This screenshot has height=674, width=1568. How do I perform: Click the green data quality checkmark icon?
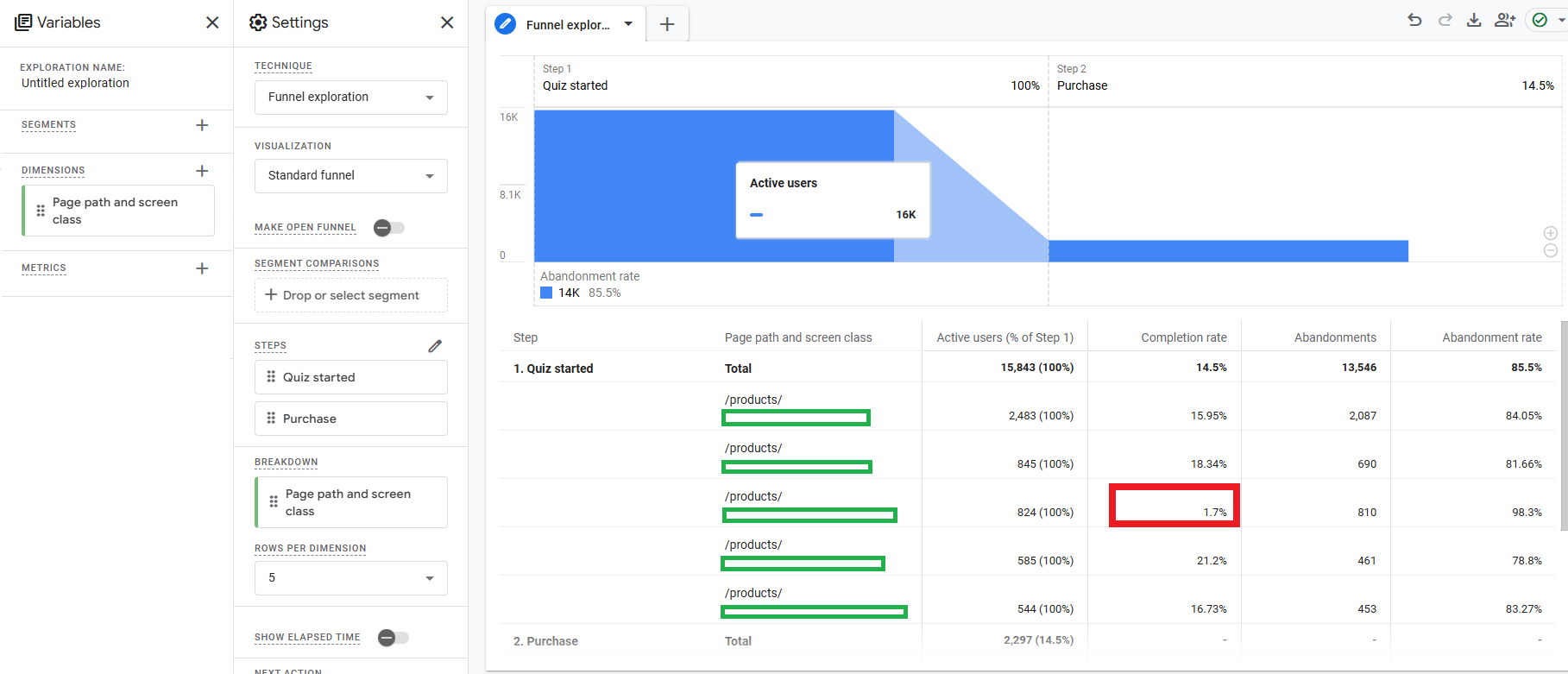point(1540,20)
